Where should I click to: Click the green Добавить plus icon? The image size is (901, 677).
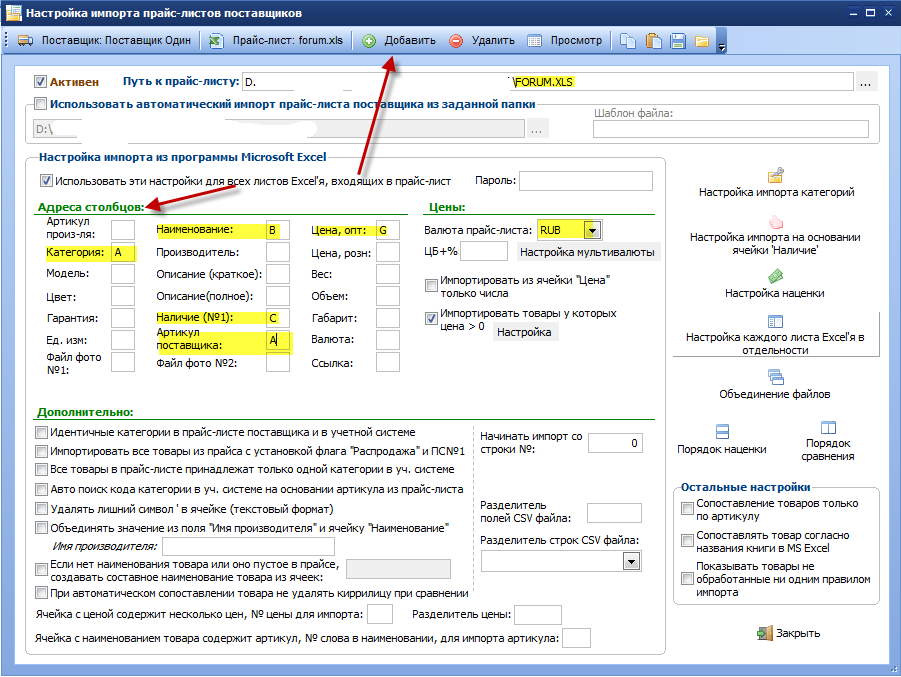369,41
